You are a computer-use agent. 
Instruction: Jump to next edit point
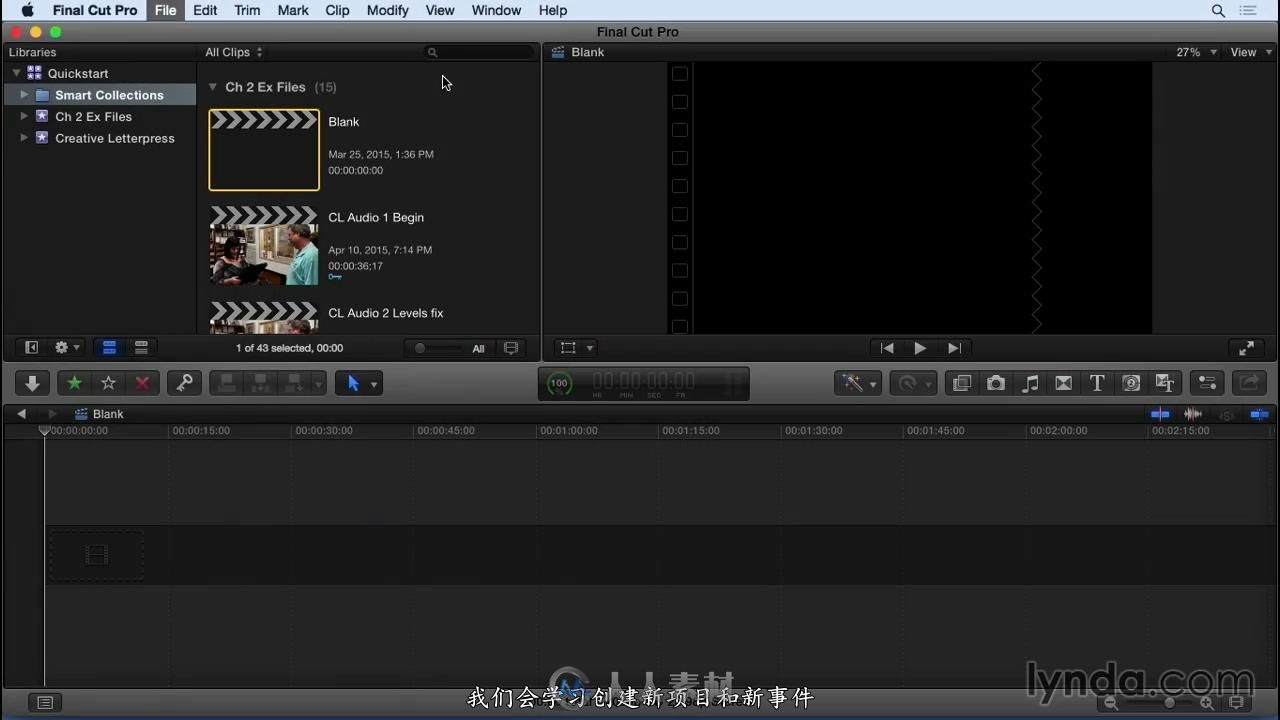(x=954, y=348)
